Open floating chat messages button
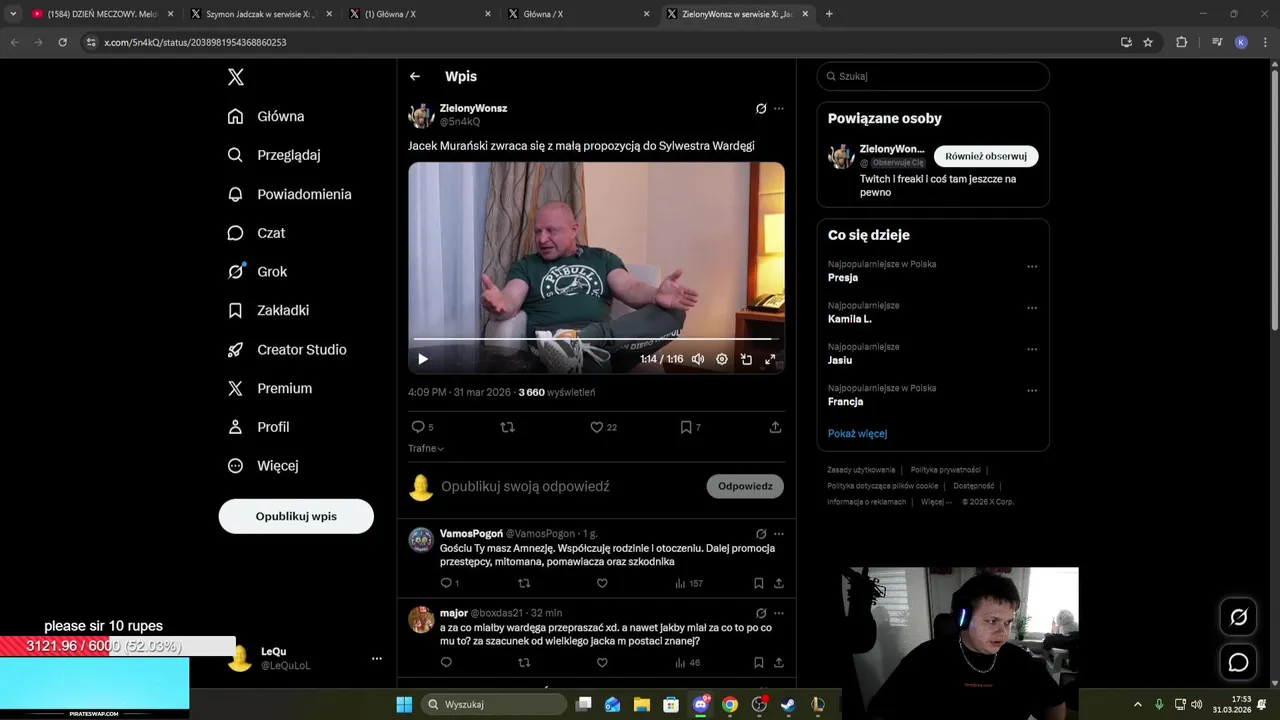The height and width of the screenshot is (720, 1280). tap(1238, 662)
